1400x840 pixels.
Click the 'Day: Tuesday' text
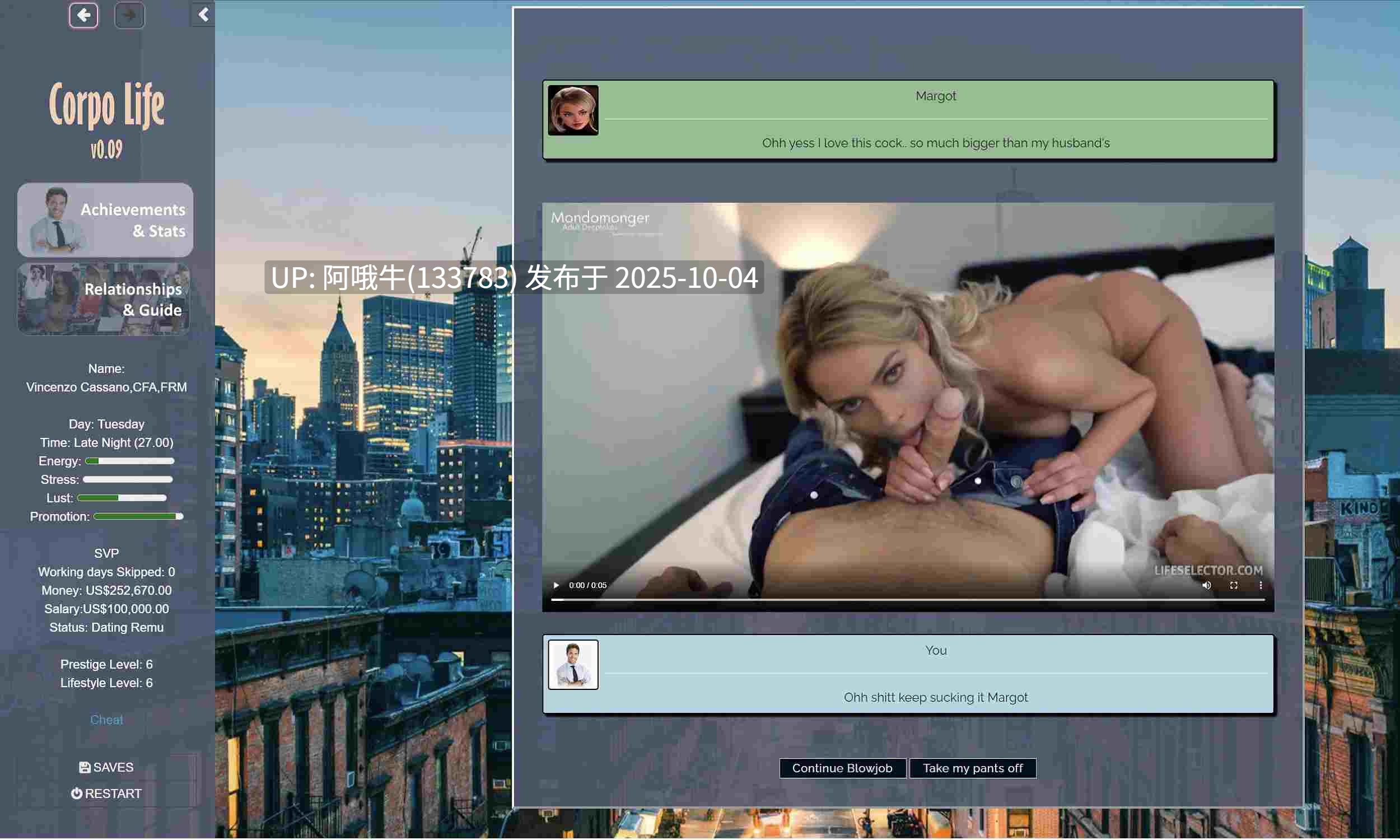tap(106, 424)
